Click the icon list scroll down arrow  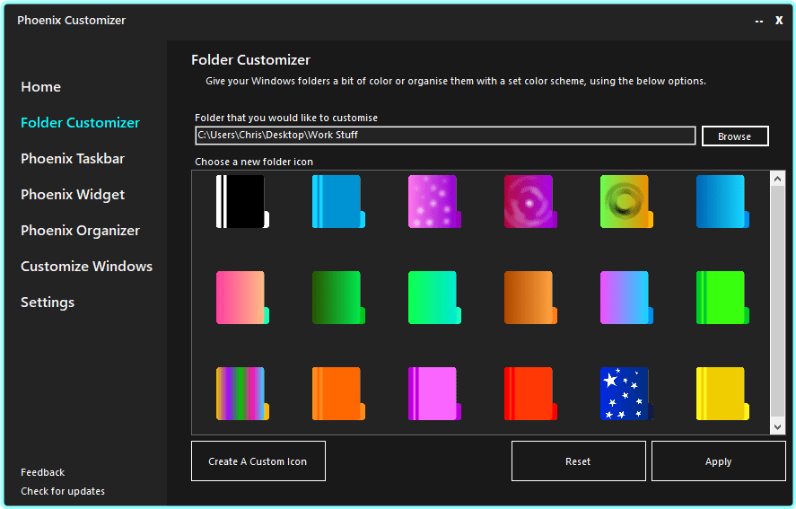coord(778,426)
